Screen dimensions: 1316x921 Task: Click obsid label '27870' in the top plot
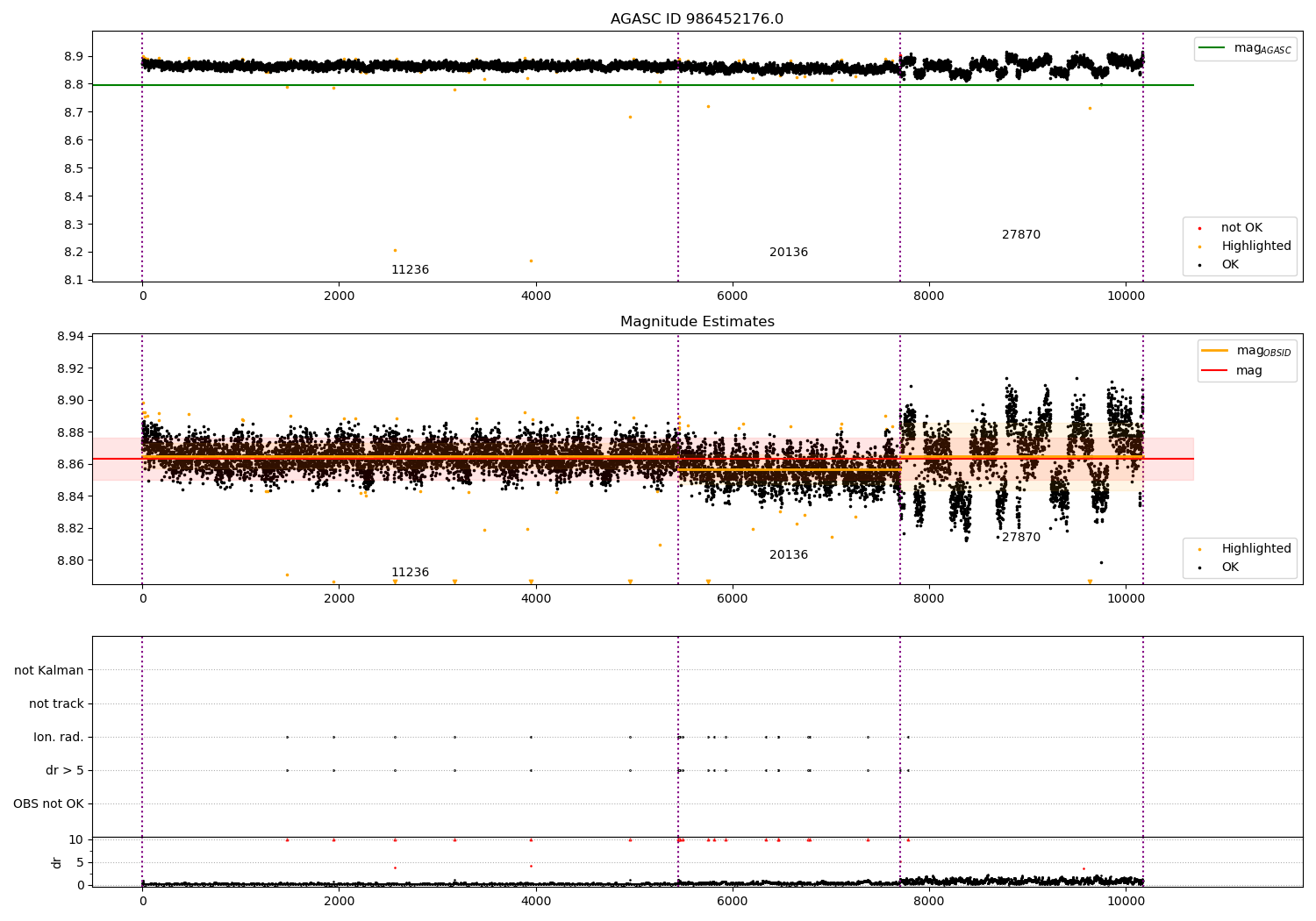click(1021, 235)
